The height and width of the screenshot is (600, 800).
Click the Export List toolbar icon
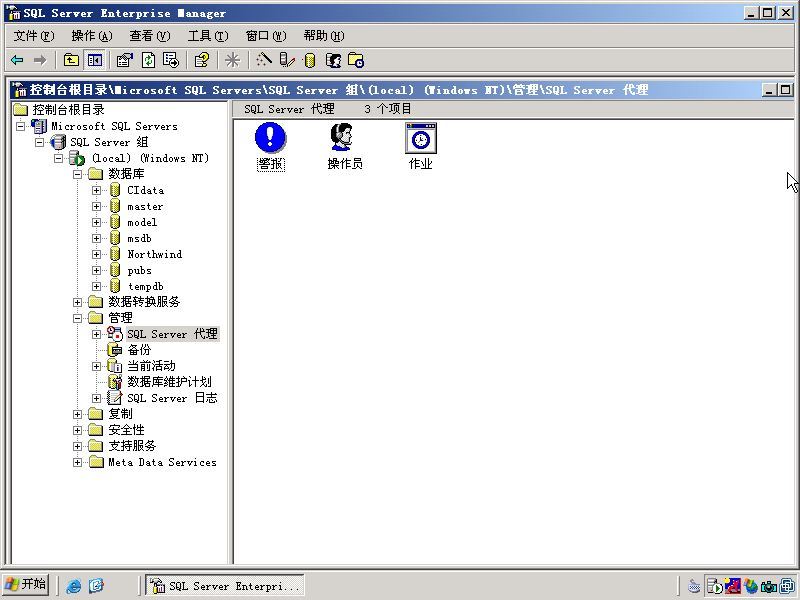coord(171,60)
